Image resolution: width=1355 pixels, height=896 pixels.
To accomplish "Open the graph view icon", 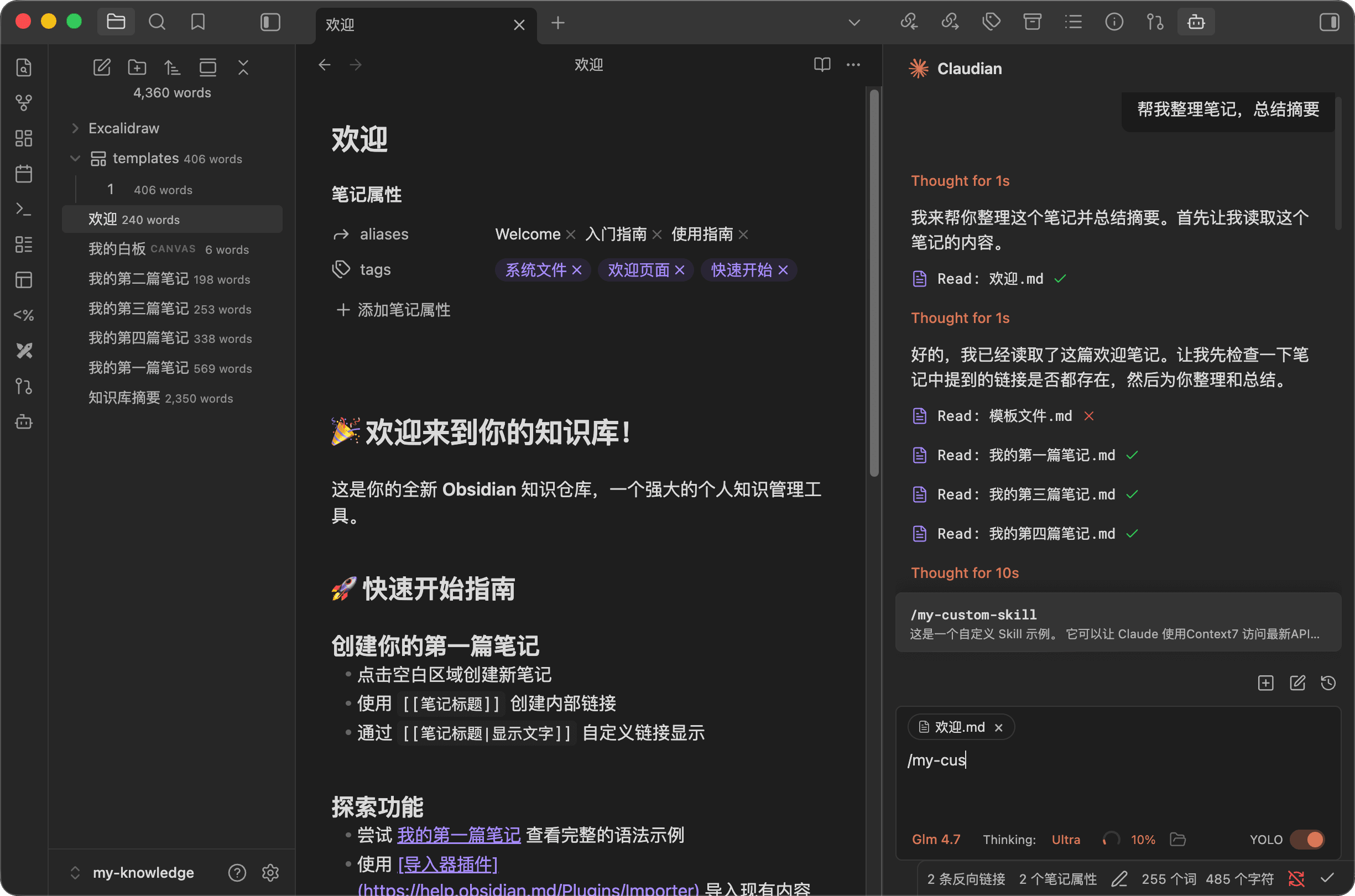I will tap(23, 103).
